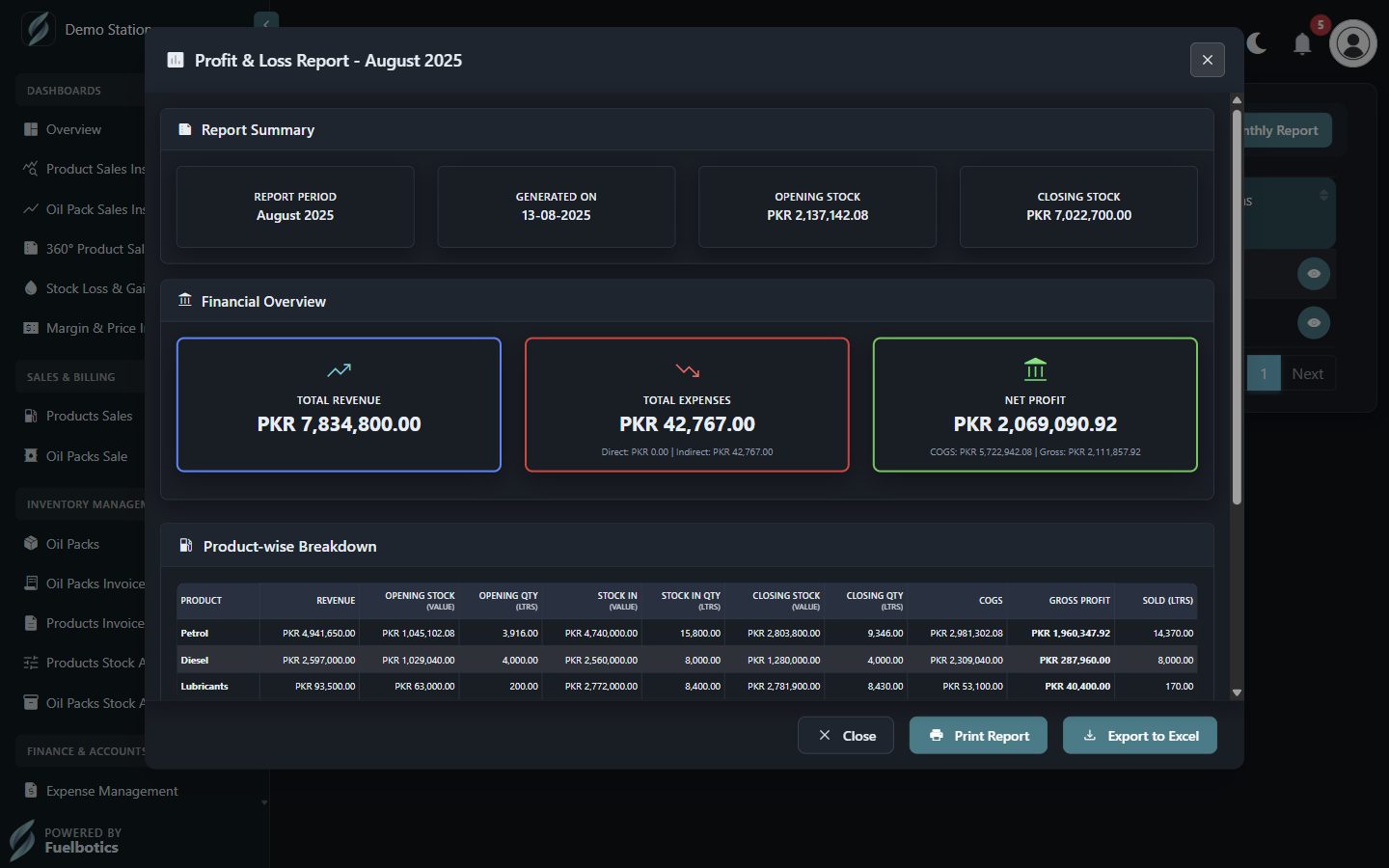Open the notifications bell
Screen dimensions: 1389x868
1302,44
